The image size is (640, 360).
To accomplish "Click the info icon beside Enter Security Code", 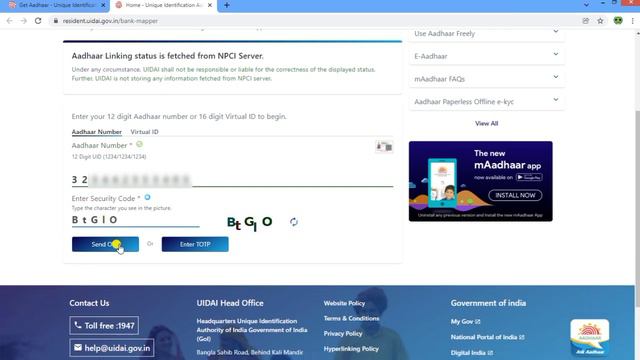I will [x=147, y=198].
